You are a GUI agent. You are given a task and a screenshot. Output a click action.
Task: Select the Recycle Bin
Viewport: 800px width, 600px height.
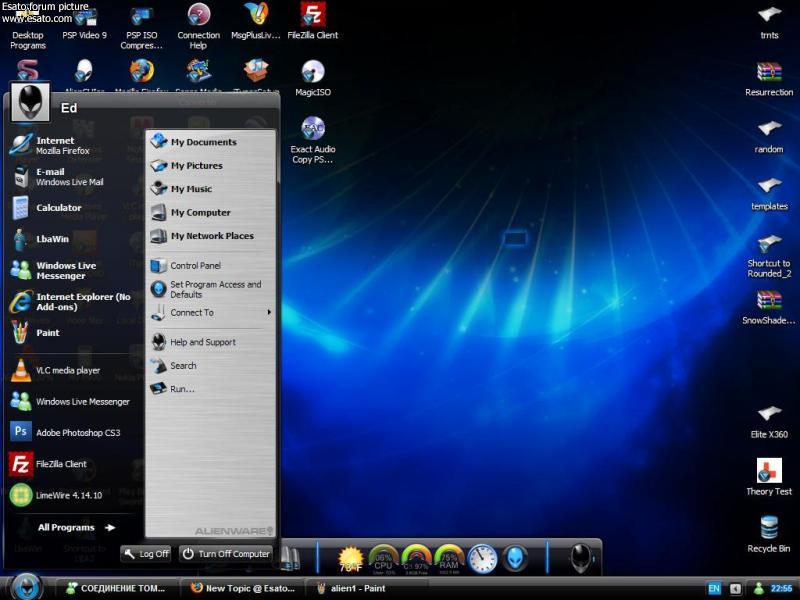769,534
